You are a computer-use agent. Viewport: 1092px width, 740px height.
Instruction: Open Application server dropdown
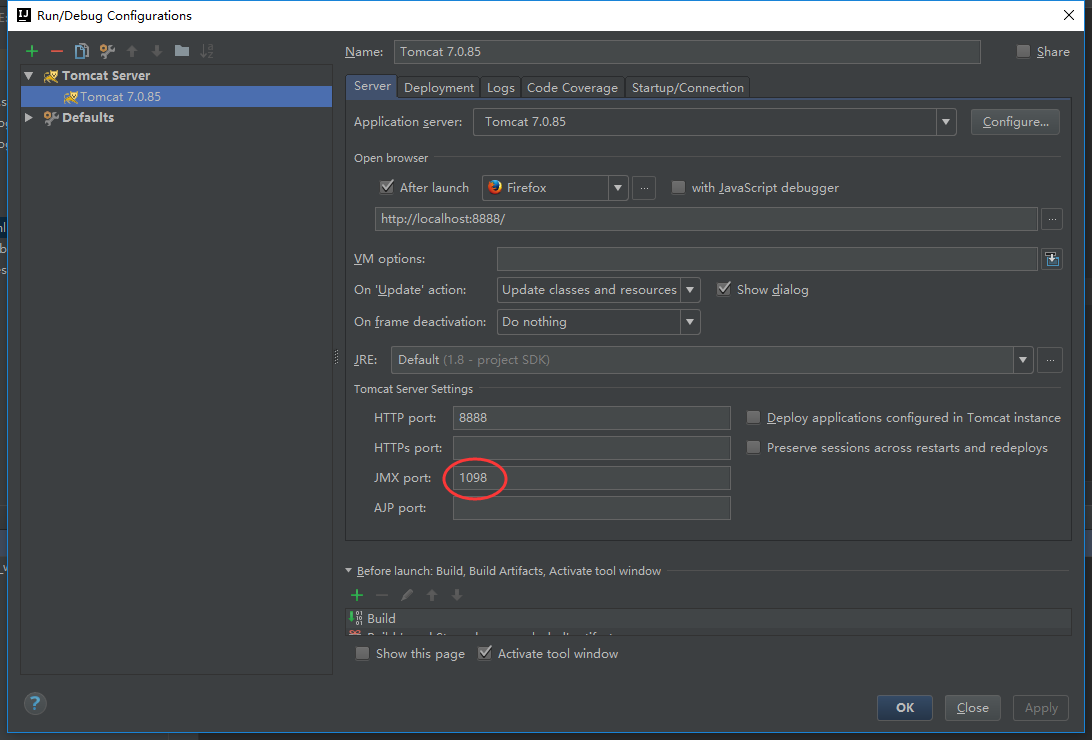point(946,122)
